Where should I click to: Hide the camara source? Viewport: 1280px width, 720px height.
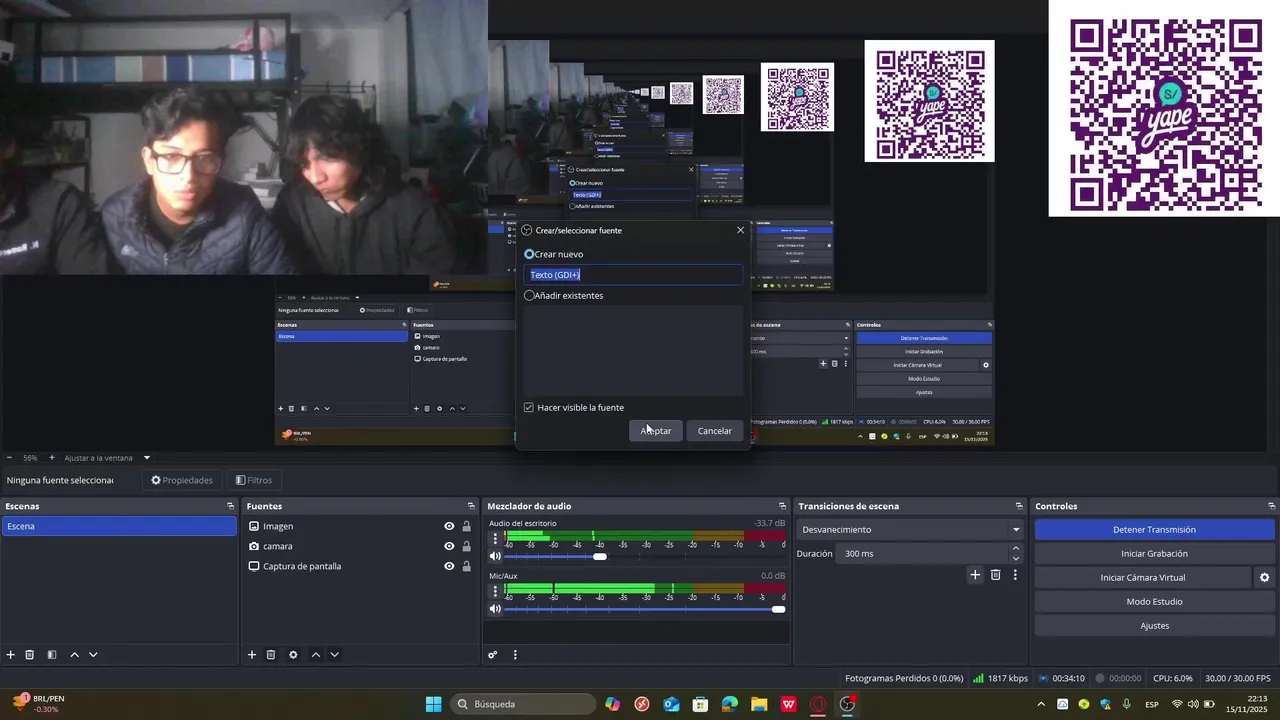pyautogui.click(x=449, y=546)
